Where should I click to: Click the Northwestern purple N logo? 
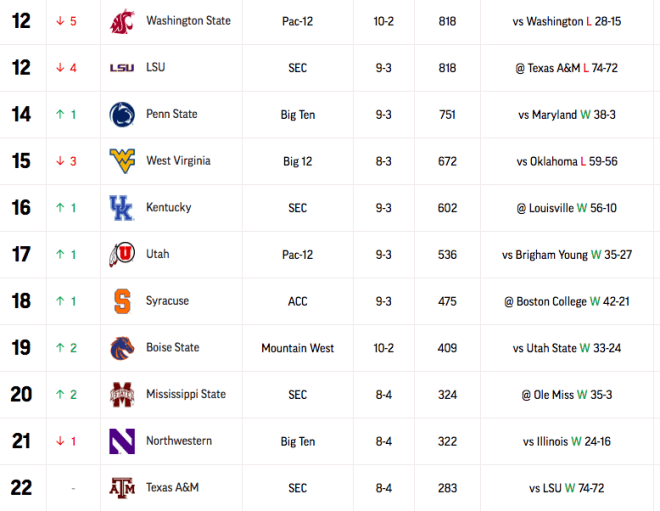[x=122, y=441]
